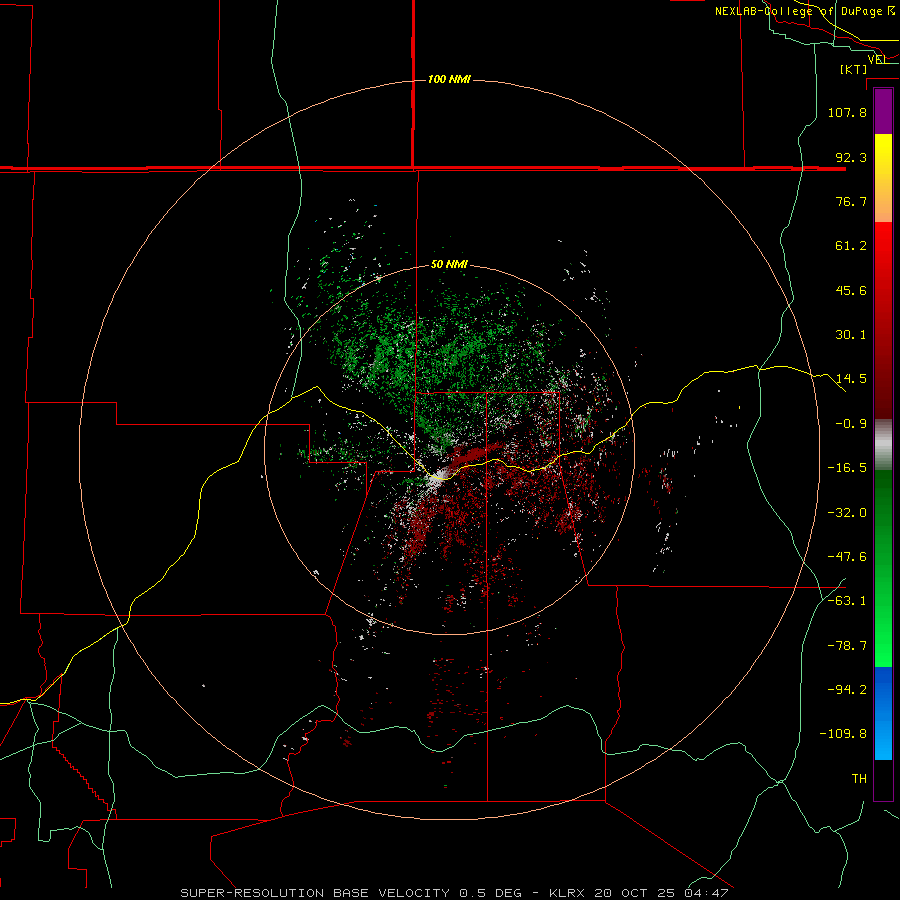Click the 92.3 velocity scale value
This screenshot has height=900, width=900.
[x=851, y=157]
